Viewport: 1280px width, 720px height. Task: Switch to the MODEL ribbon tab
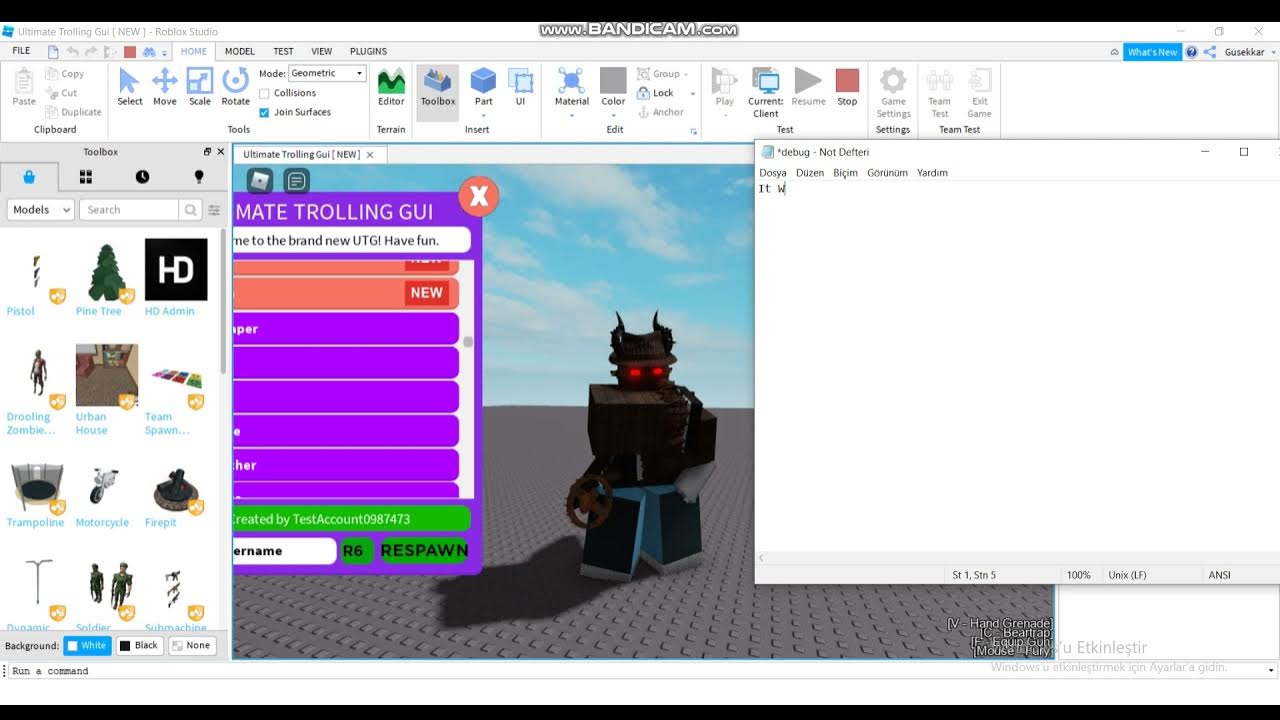click(240, 51)
